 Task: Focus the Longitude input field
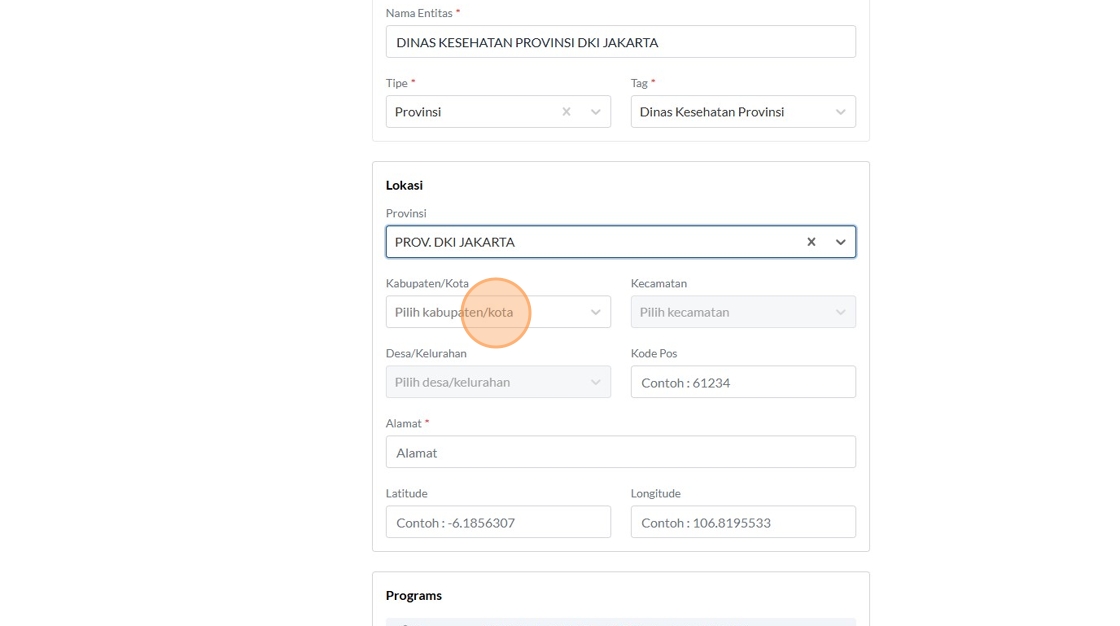point(743,522)
